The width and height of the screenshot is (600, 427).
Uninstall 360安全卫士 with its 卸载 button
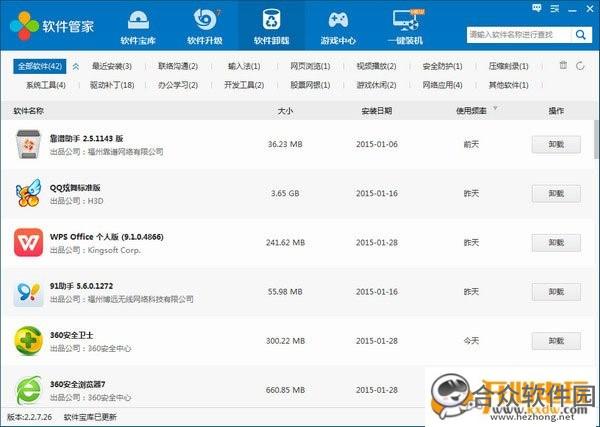point(556,341)
